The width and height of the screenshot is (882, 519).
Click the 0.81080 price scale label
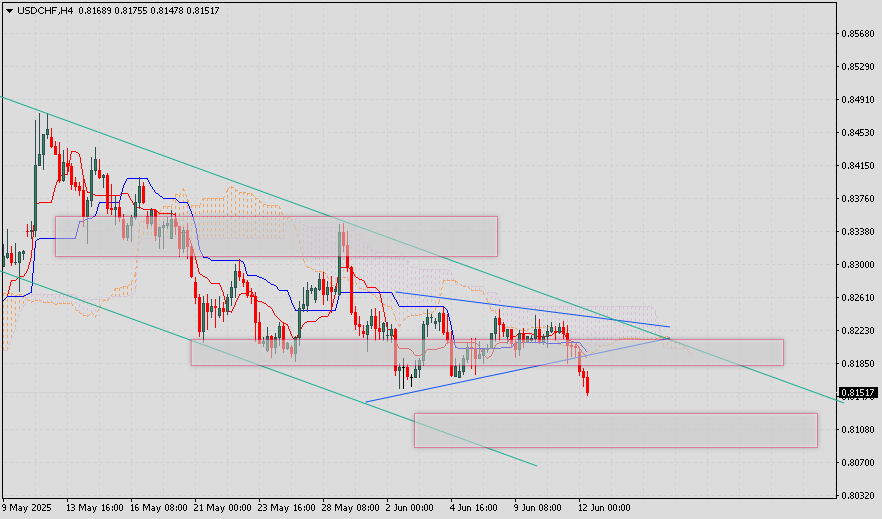point(858,430)
